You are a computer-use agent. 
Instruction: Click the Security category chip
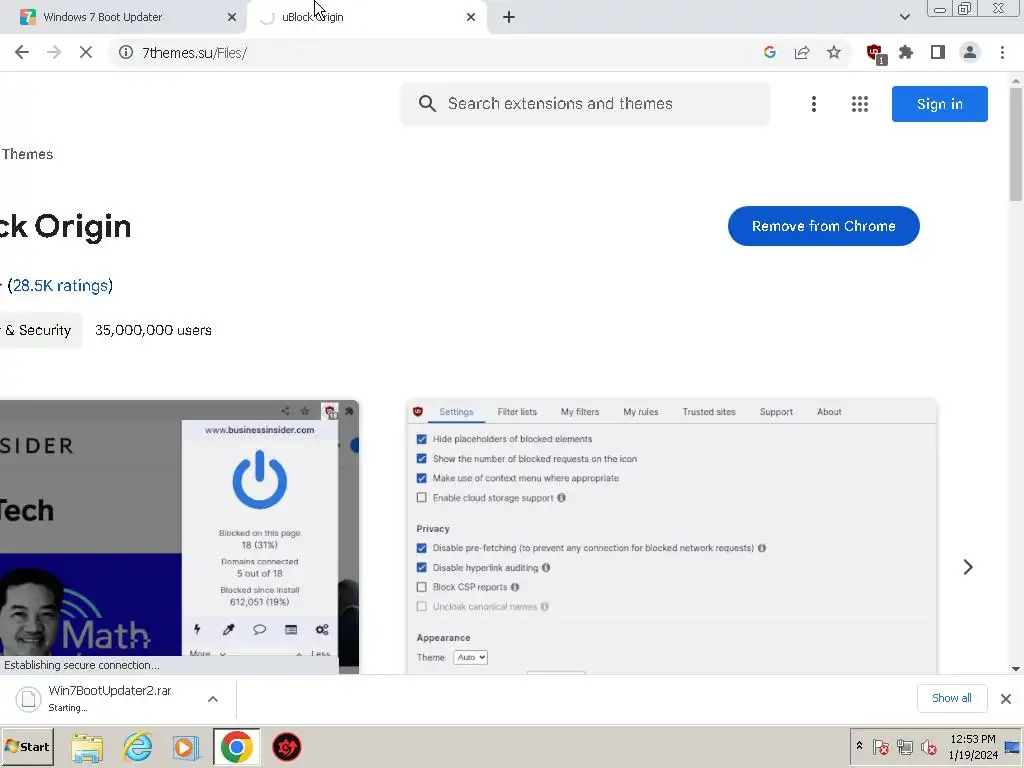tap(38, 330)
